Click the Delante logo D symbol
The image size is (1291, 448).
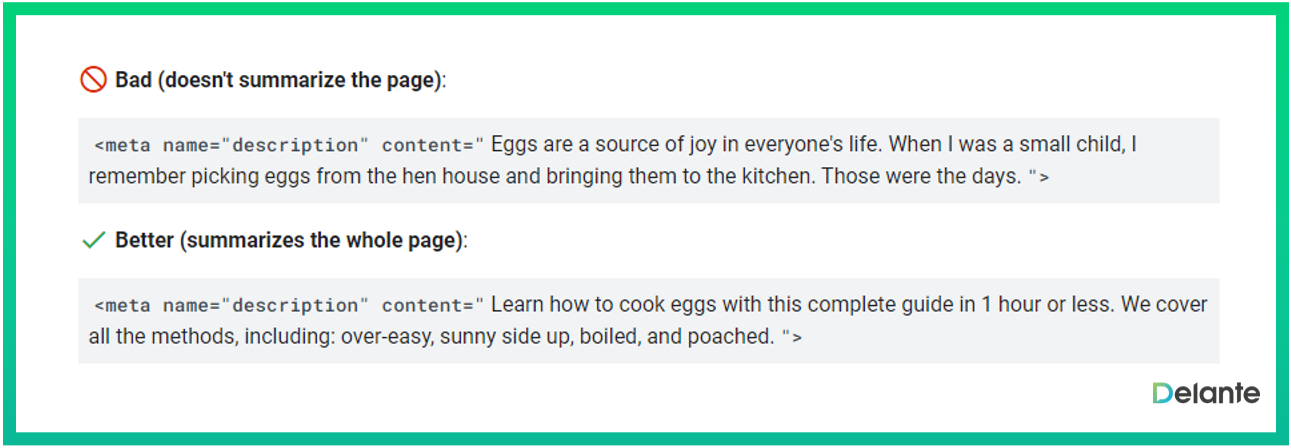click(1163, 393)
